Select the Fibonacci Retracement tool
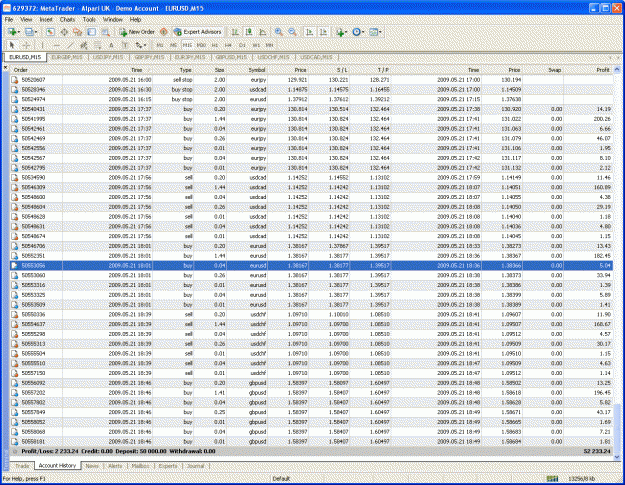 [x=98, y=45]
